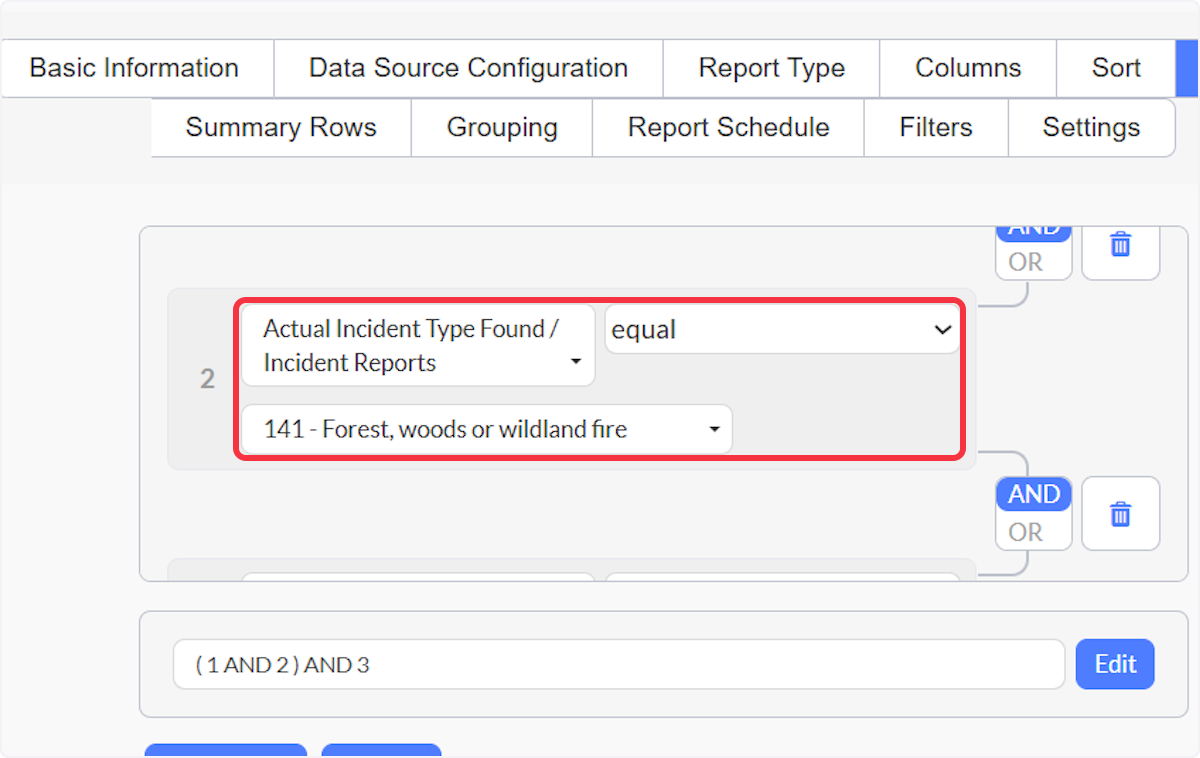Image resolution: width=1200 pixels, height=758 pixels.
Task: Open the Basic Information tab
Action: click(135, 68)
